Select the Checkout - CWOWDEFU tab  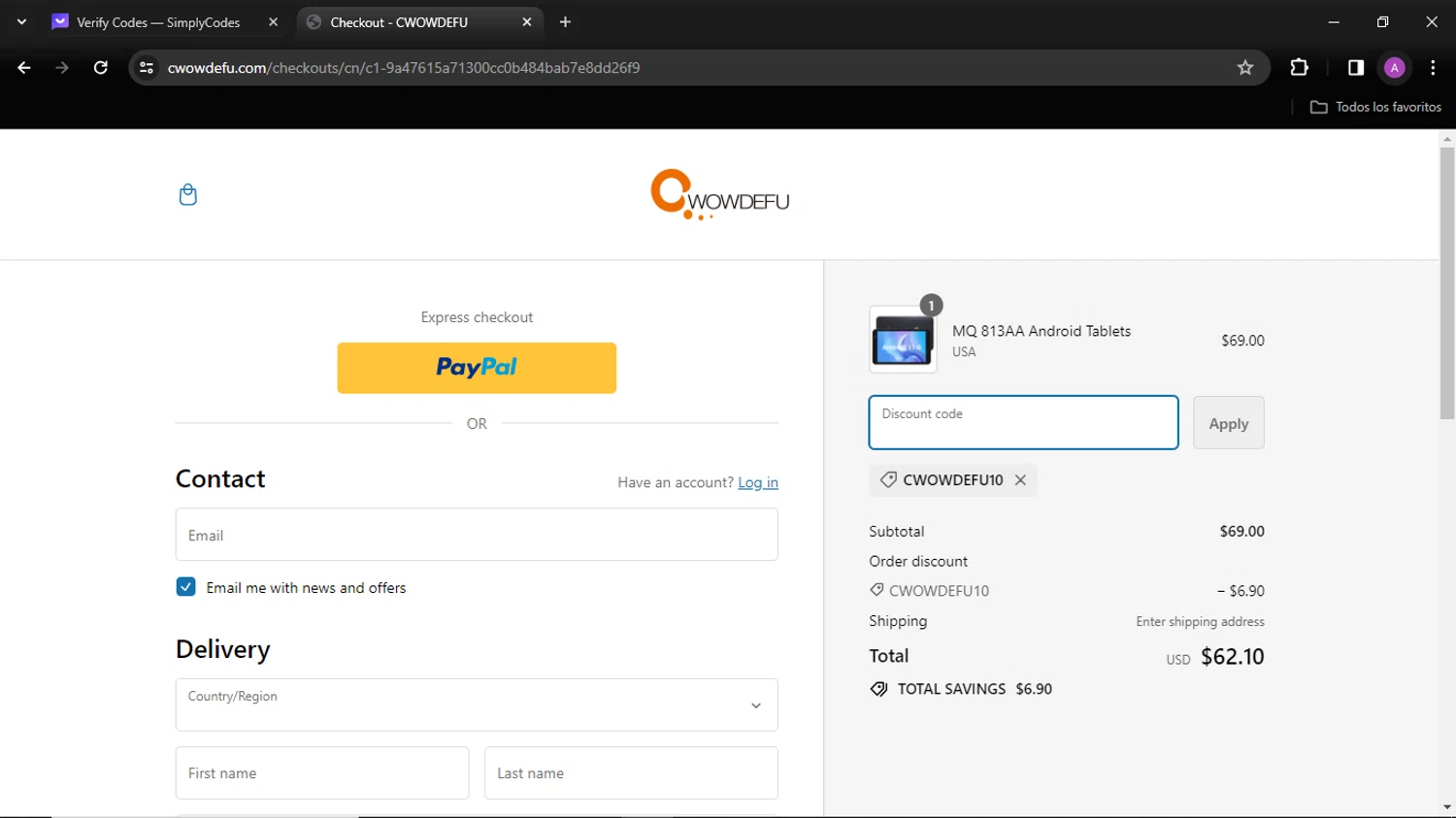coord(399,22)
